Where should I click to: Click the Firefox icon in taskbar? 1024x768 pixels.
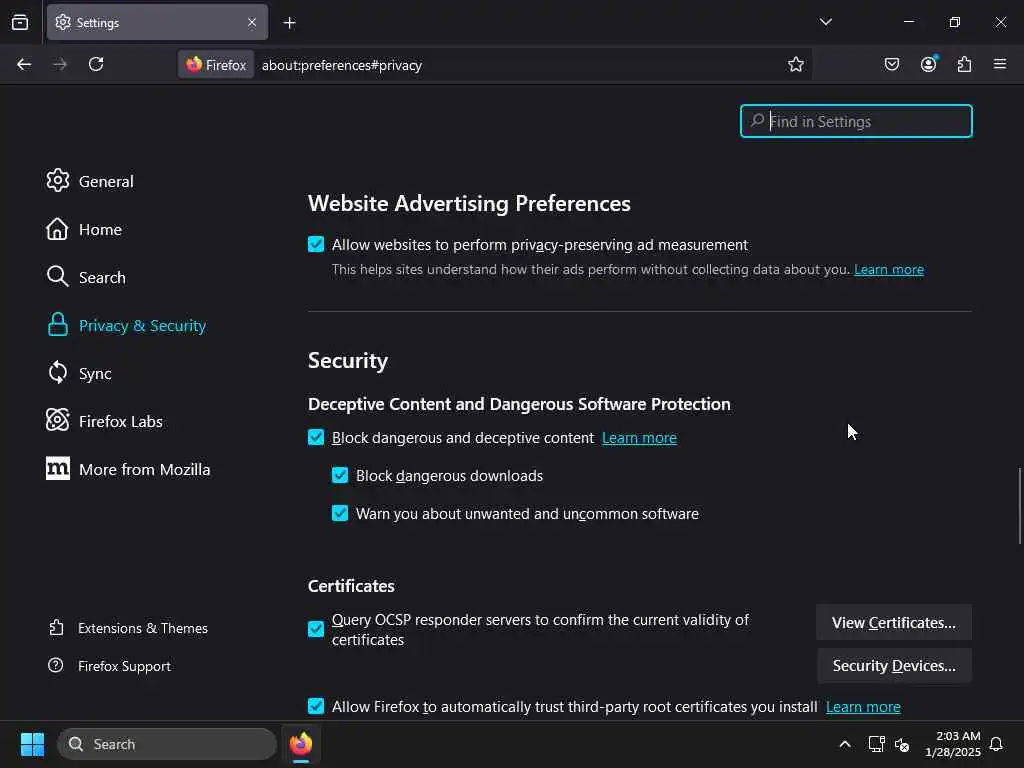(301, 744)
